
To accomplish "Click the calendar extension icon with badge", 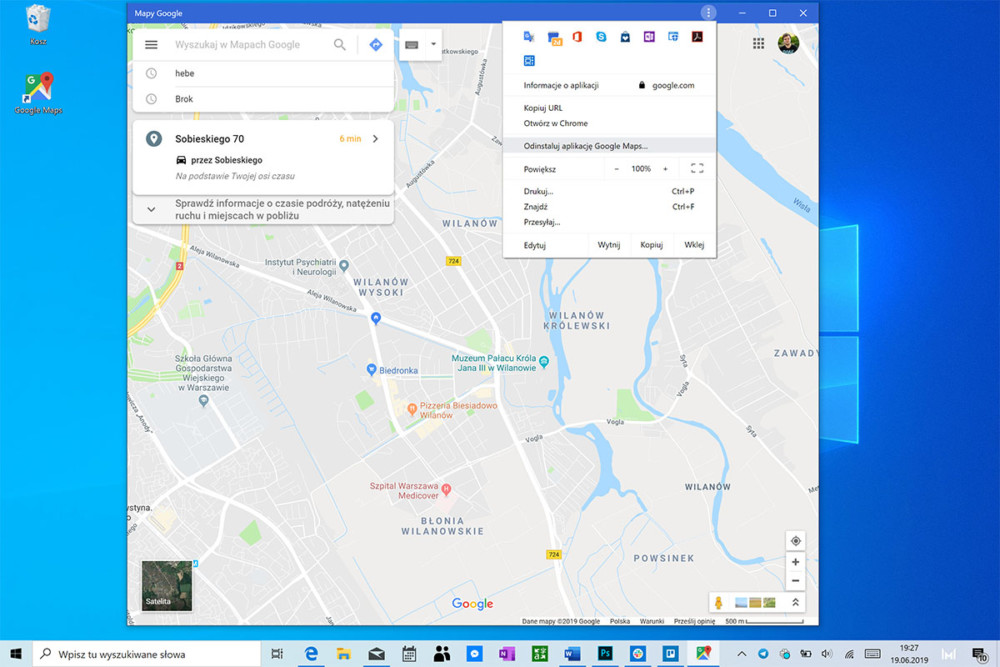I will 554,38.
